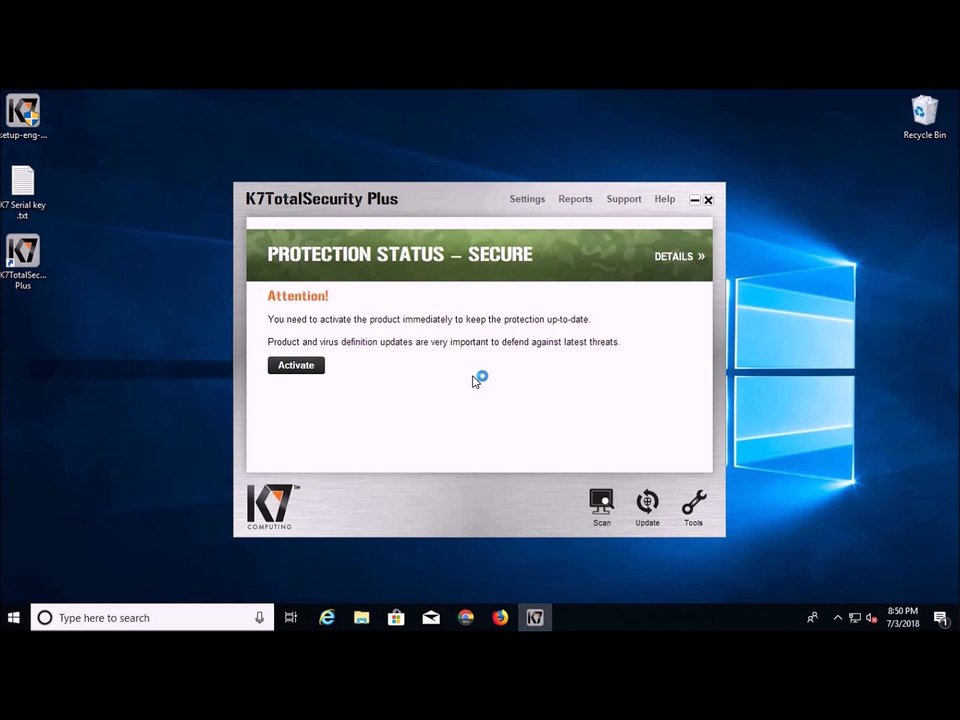This screenshot has height=720, width=960.
Task: Open protection status DETAILS
Action: pos(679,257)
